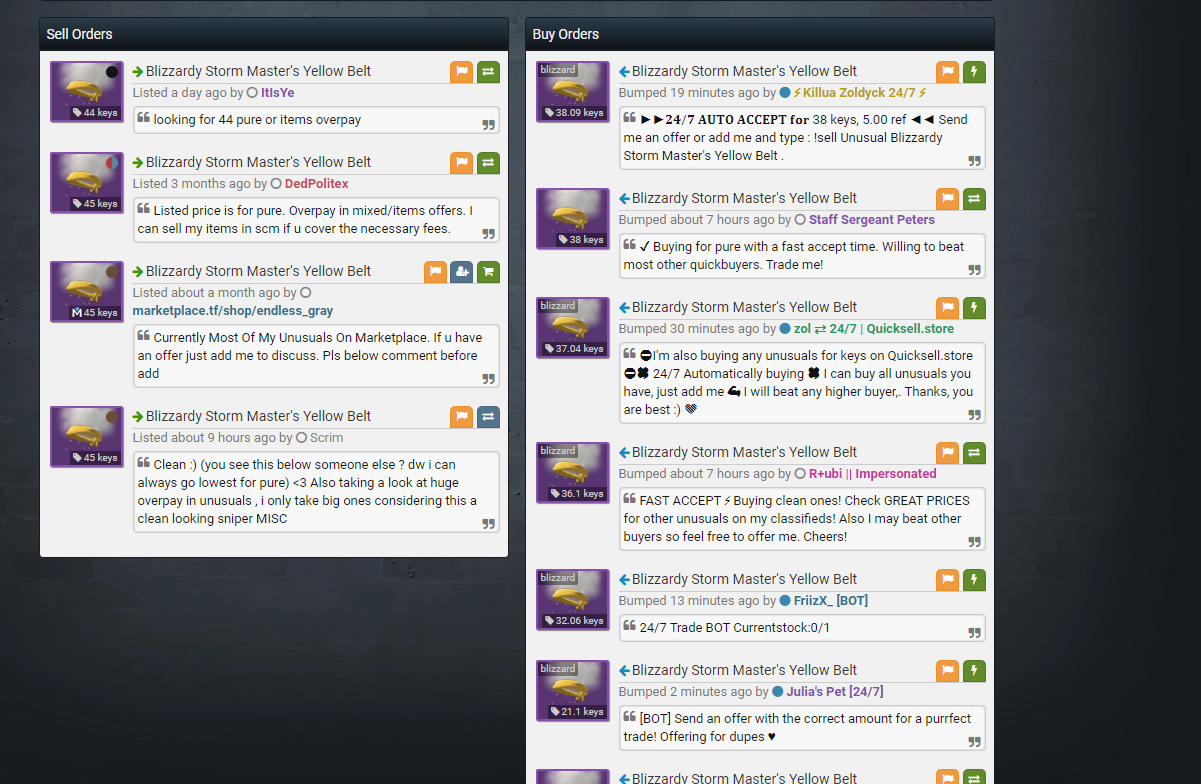
Task: Select 32.06 keys buy order thumbnail
Action: pos(573,600)
